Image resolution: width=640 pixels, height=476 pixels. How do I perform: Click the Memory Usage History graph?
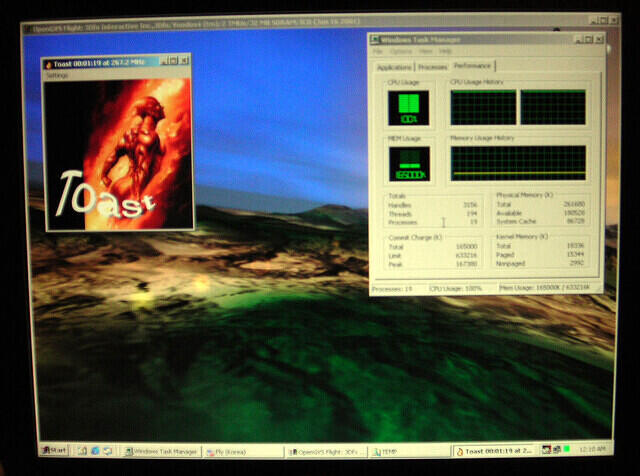[x=518, y=163]
